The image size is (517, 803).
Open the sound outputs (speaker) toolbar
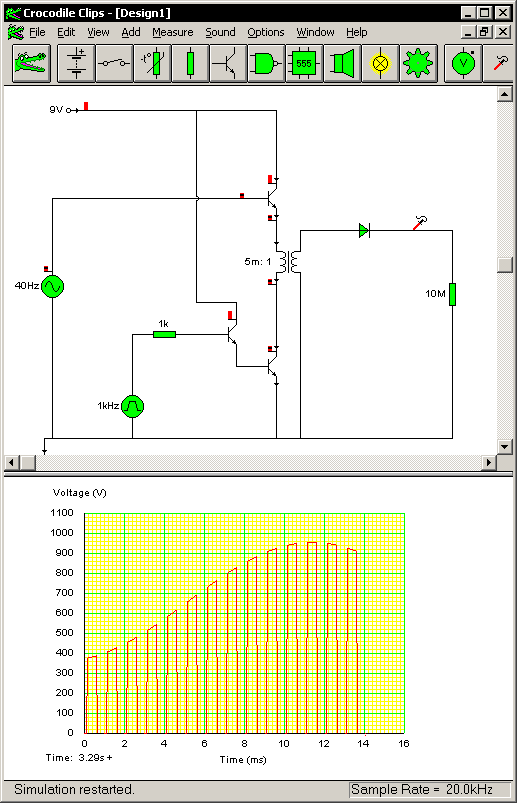pyautogui.click(x=342, y=64)
